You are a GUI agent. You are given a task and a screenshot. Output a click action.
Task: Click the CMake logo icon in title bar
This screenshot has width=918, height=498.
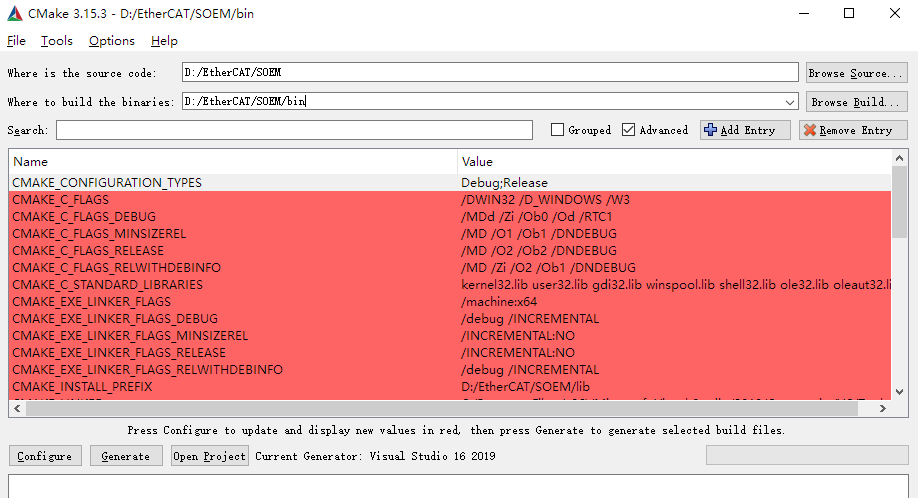(x=15, y=13)
